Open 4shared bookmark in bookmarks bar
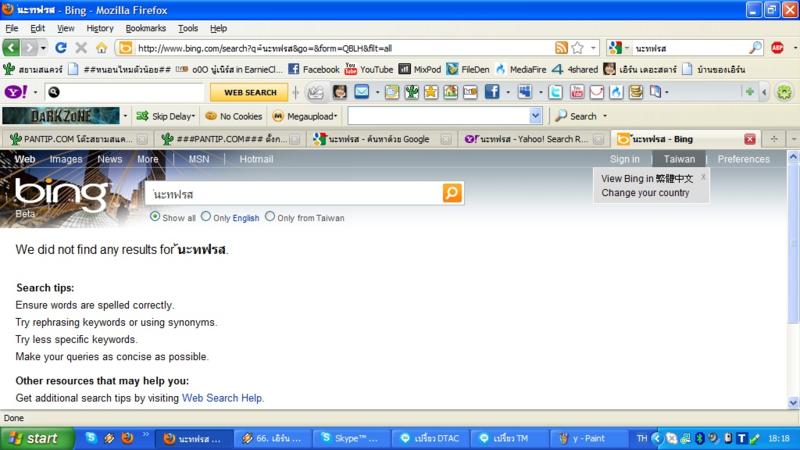This screenshot has width=800, height=450. [x=575, y=69]
